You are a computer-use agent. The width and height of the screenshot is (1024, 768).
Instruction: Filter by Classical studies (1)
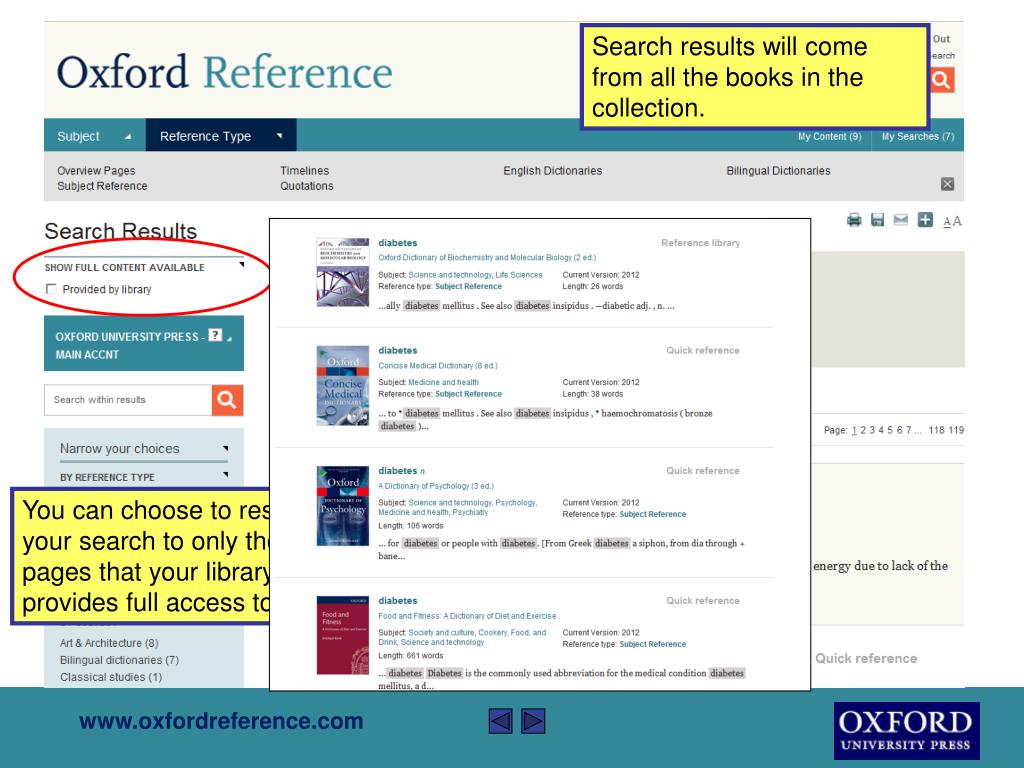point(111,677)
